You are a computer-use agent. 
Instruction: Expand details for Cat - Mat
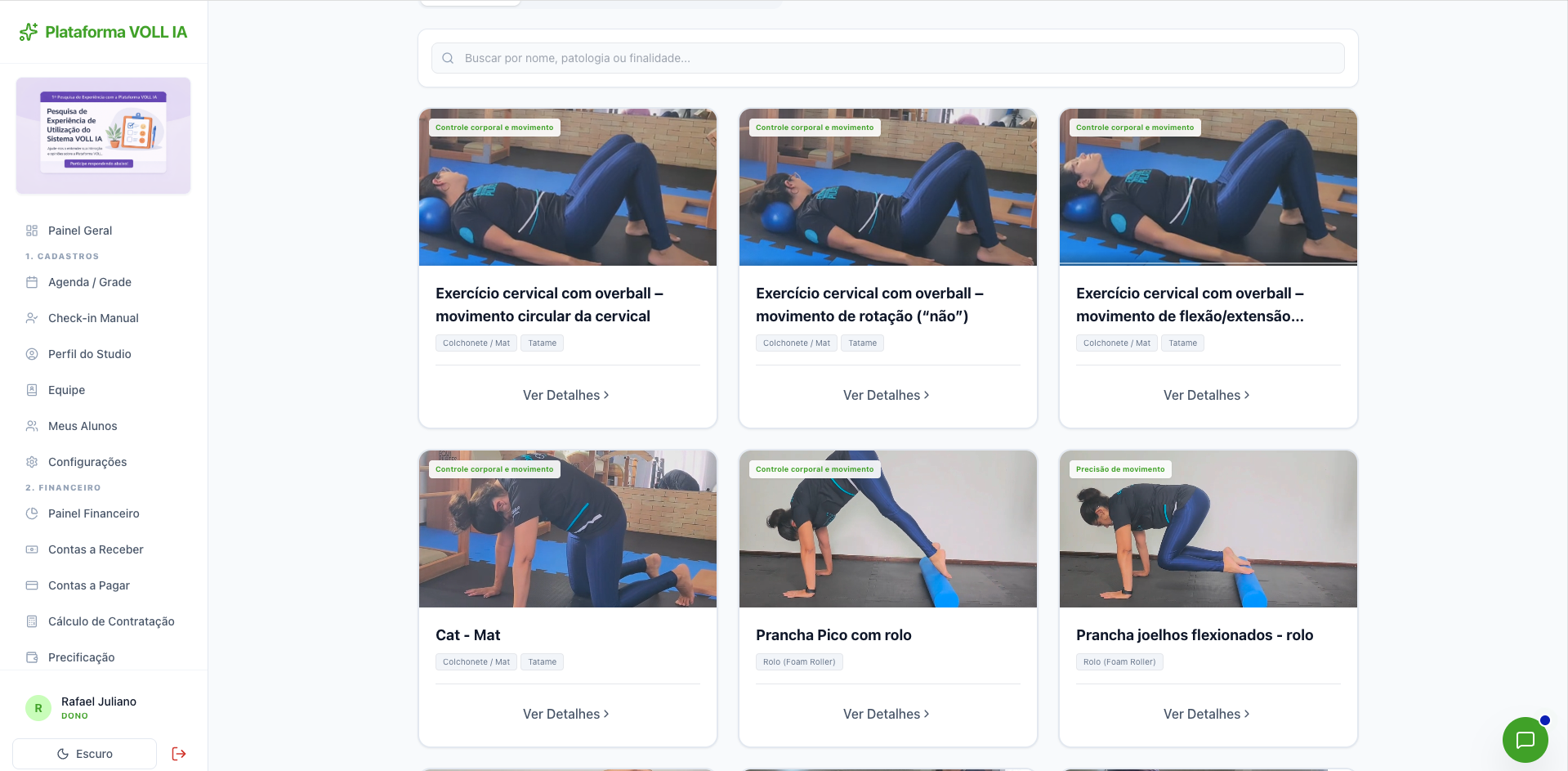click(x=566, y=714)
